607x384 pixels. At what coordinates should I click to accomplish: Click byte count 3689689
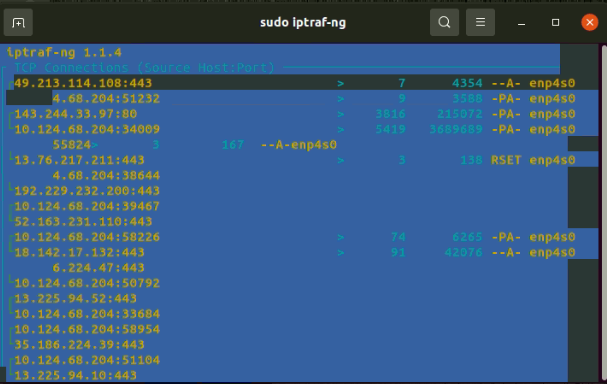tap(456, 129)
